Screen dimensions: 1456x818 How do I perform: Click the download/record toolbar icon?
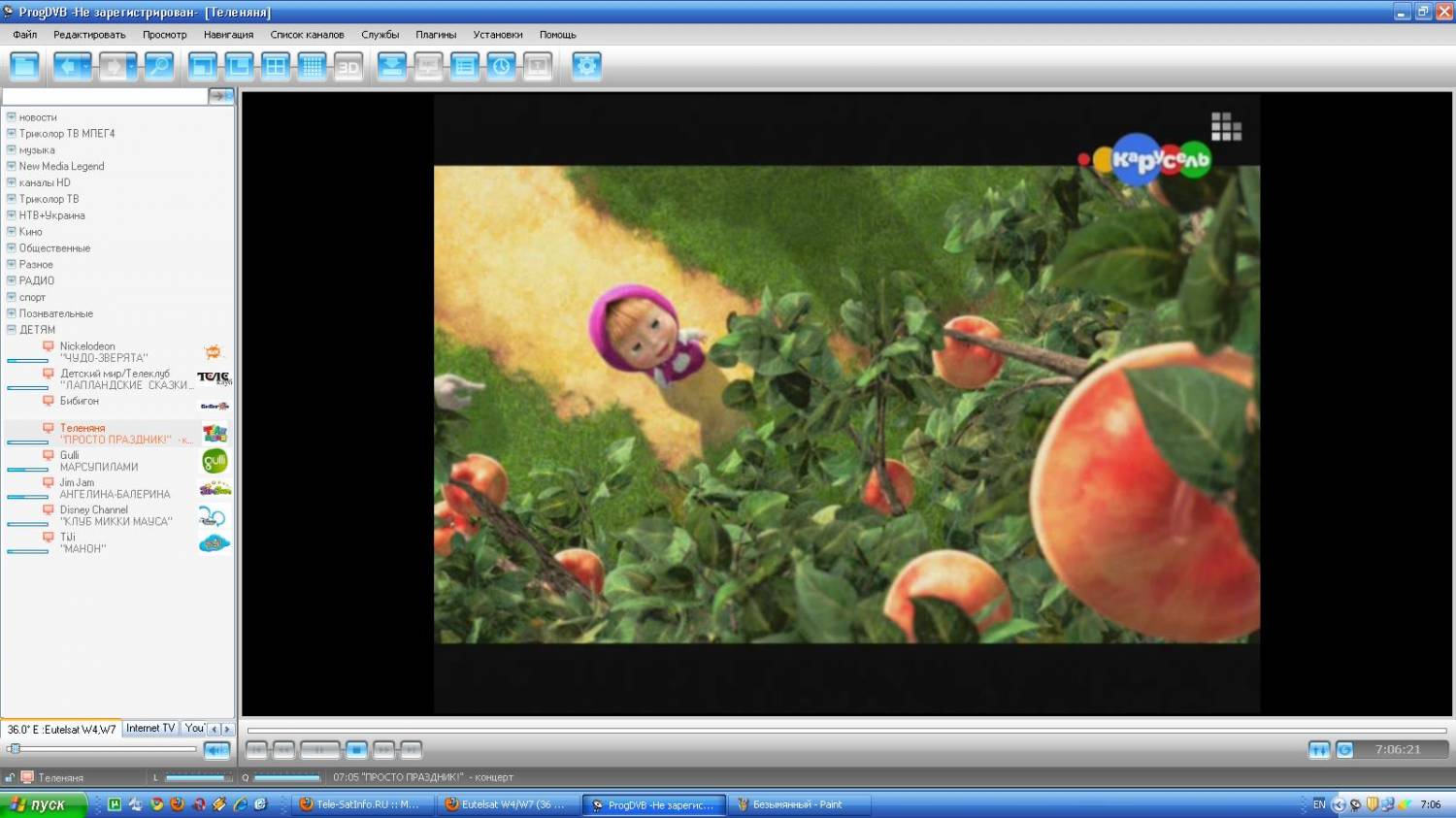coord(392,66)
